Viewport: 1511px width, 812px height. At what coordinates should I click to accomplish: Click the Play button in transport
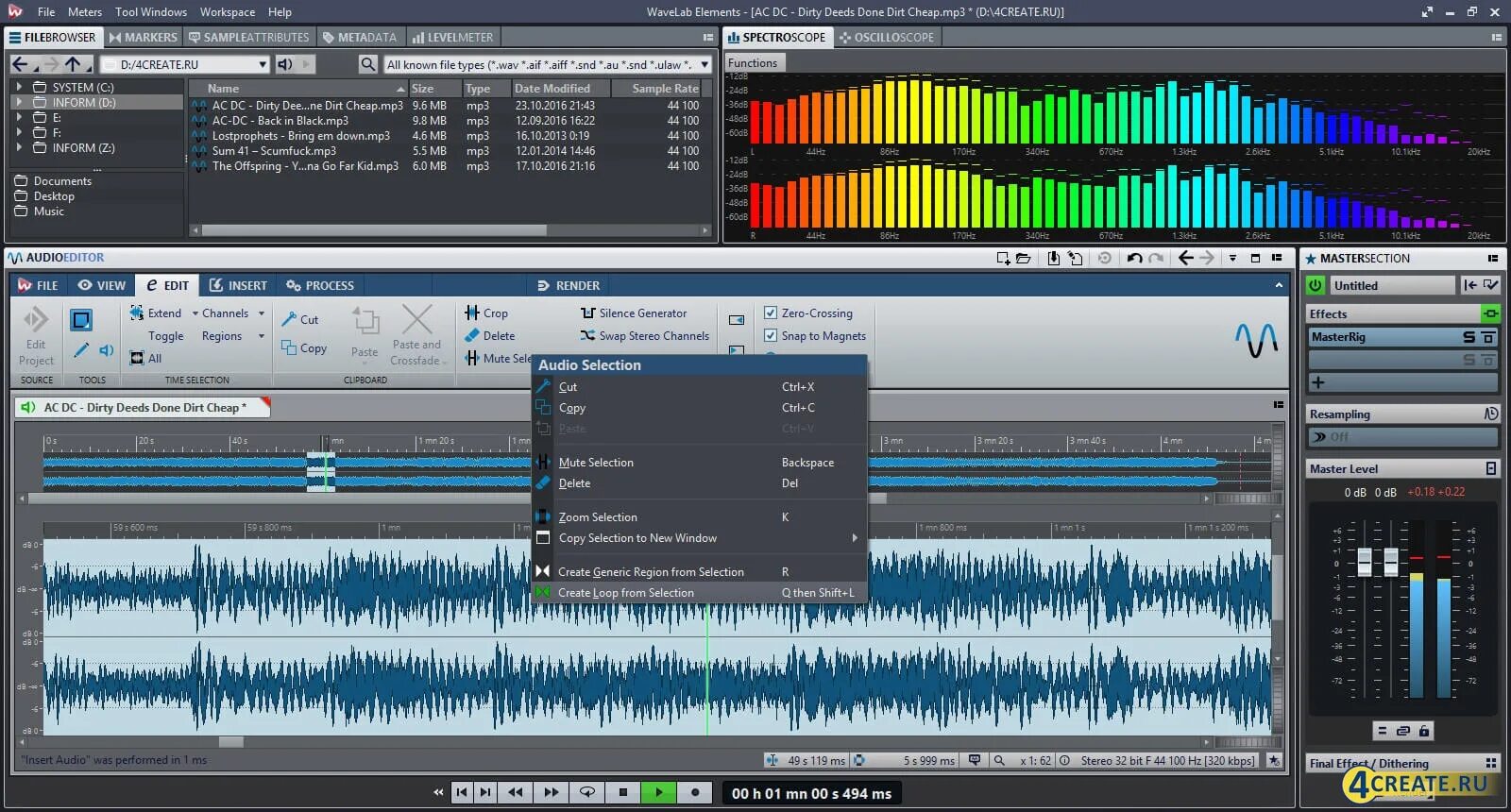point(659,792)
